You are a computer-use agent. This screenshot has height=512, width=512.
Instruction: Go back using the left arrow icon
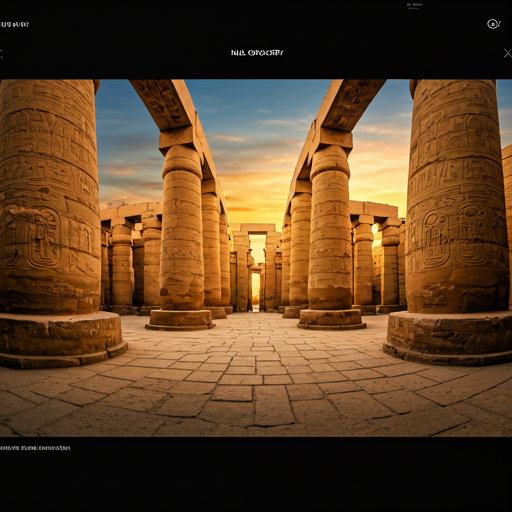point(1,53)
